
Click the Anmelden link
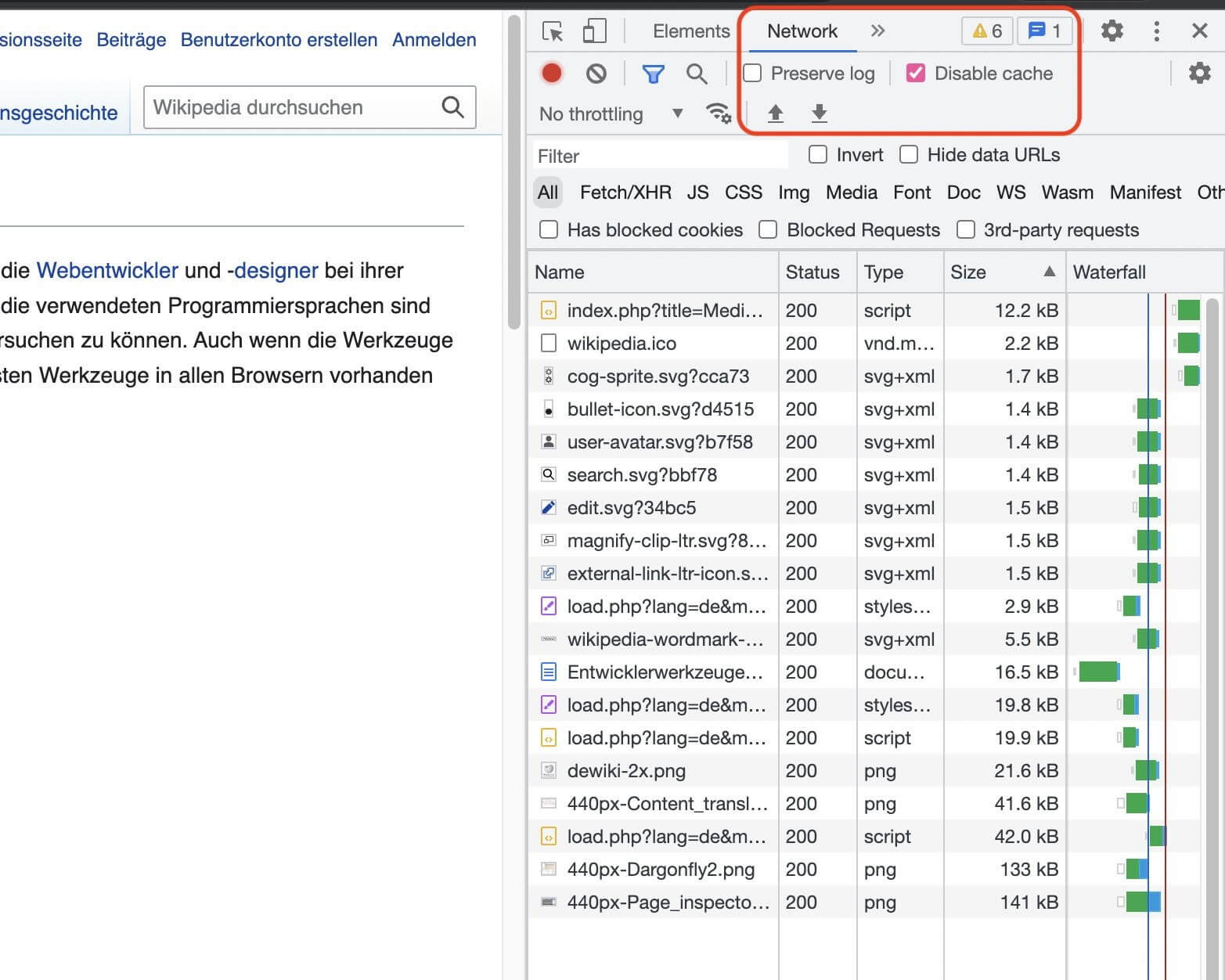coord(434,40)
